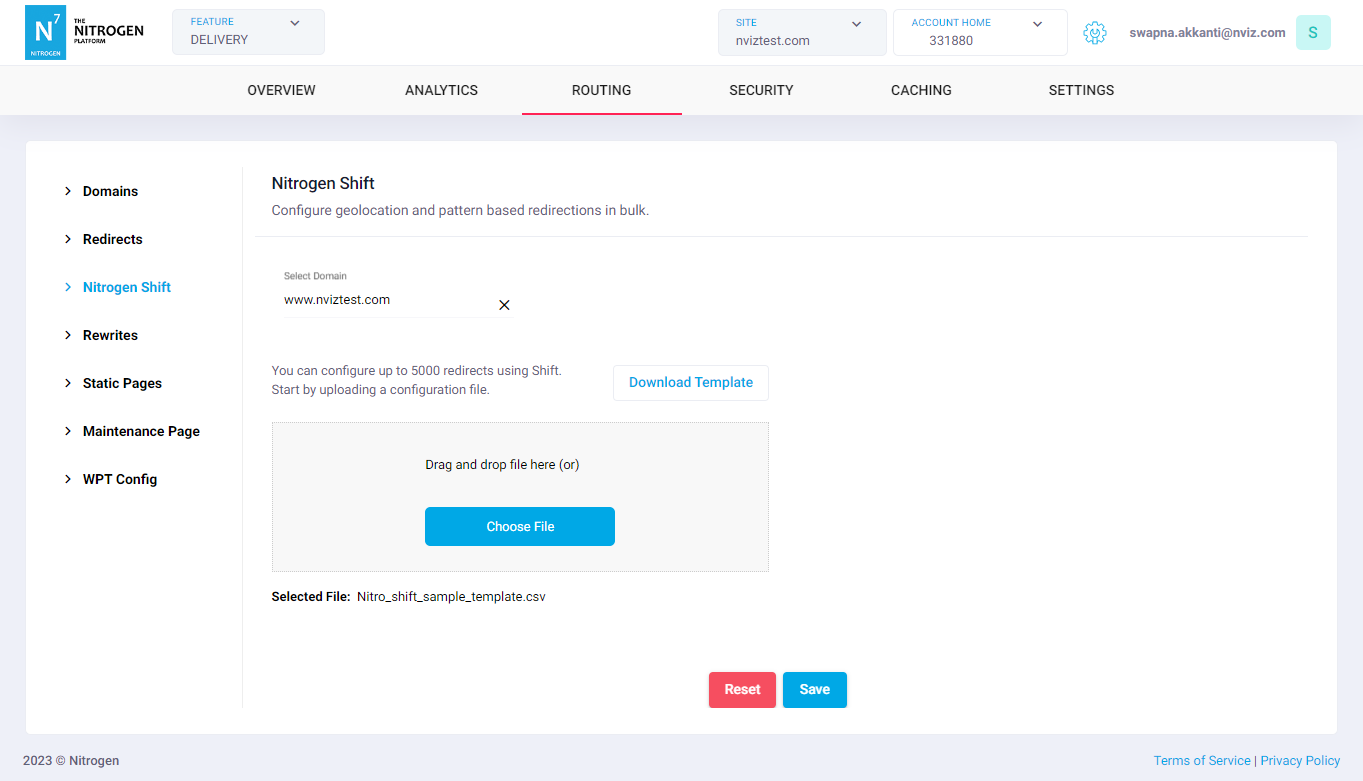The height and width of the screenshot is (781, 1363).
Task: Select Nitrogen Shift in the sidebar
Action: (x=126, y=287)
